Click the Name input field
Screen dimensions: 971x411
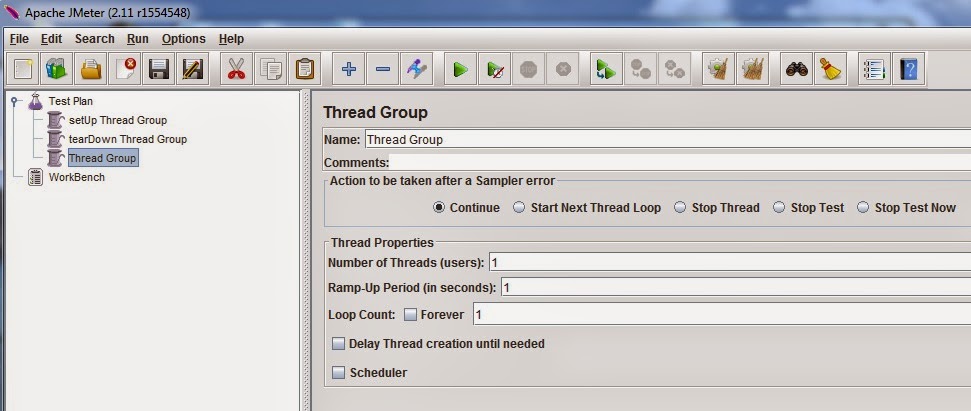(x=668, y=139)
